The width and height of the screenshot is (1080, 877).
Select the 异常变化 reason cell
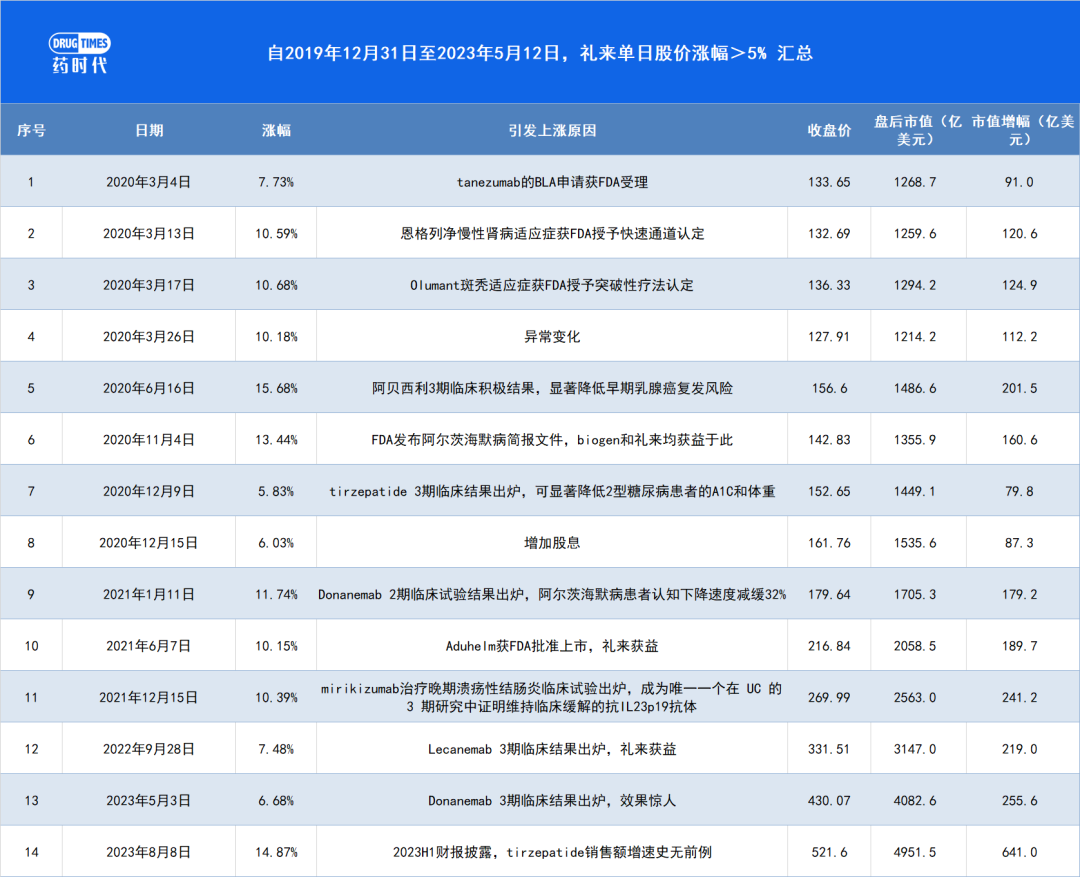552,337
